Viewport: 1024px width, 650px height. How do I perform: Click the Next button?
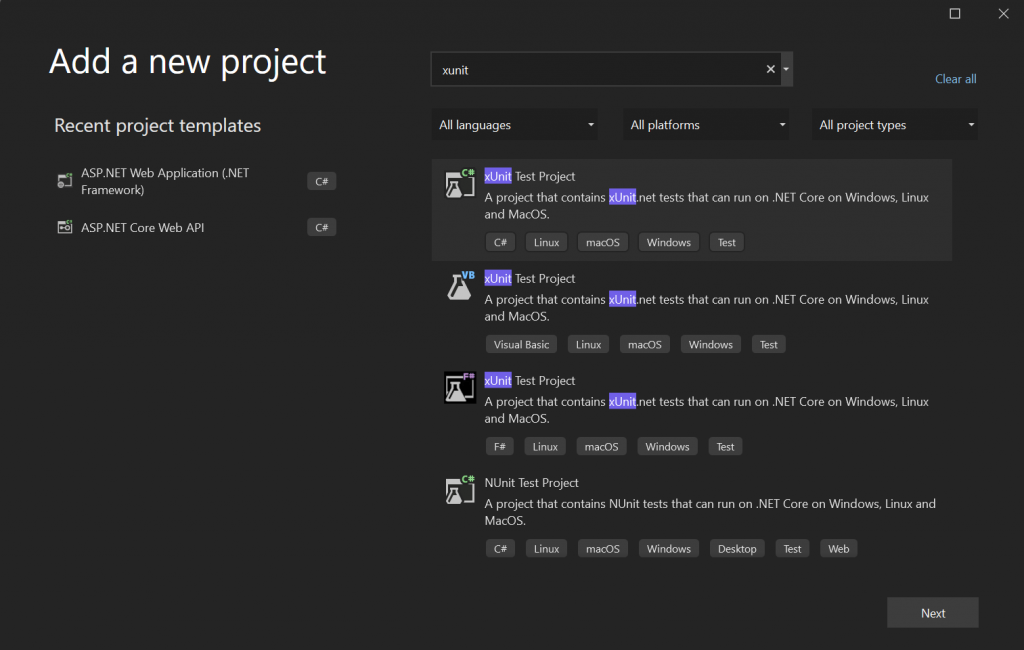click(x=932, y=612)
